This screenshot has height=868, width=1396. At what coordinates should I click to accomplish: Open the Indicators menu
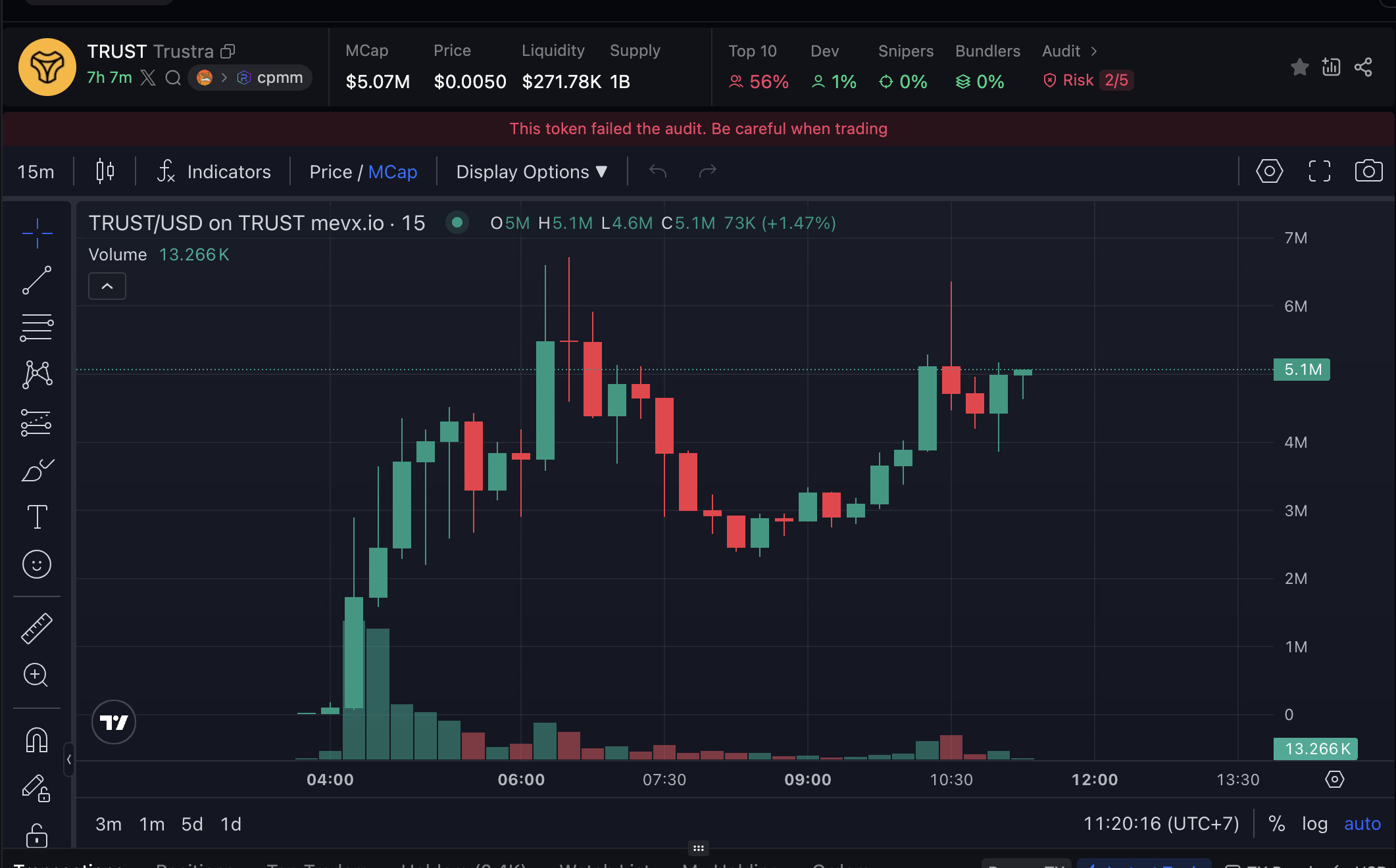click(214, 172)
